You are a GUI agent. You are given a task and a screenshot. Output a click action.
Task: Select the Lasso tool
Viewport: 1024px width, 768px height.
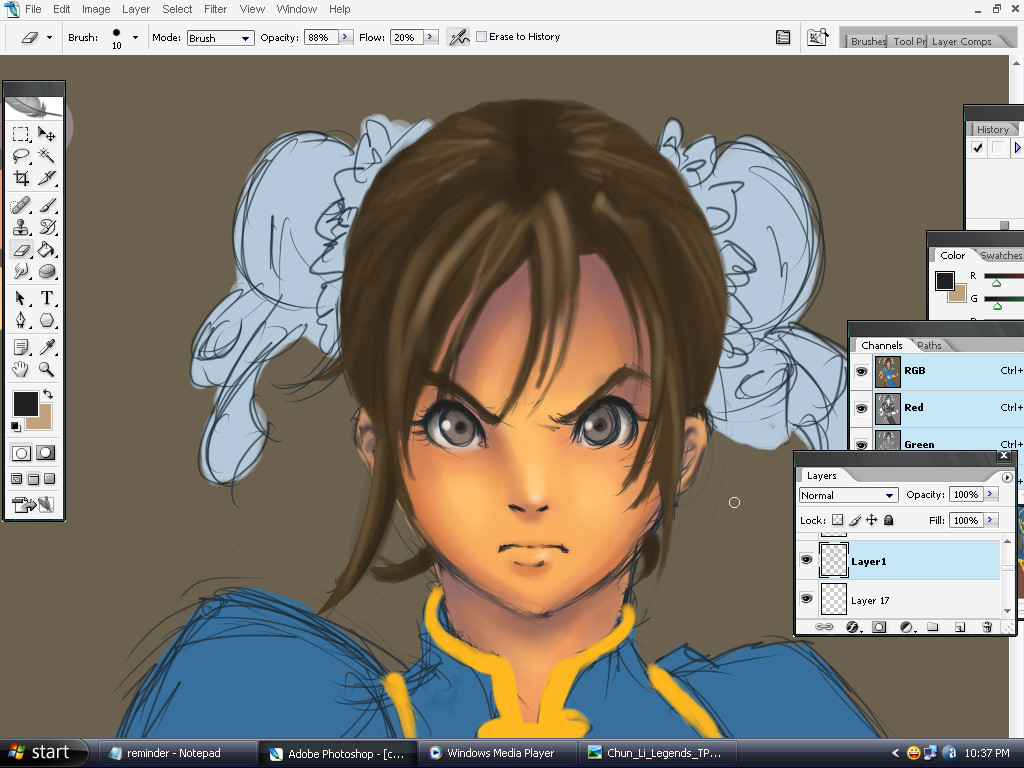point(21,155)
